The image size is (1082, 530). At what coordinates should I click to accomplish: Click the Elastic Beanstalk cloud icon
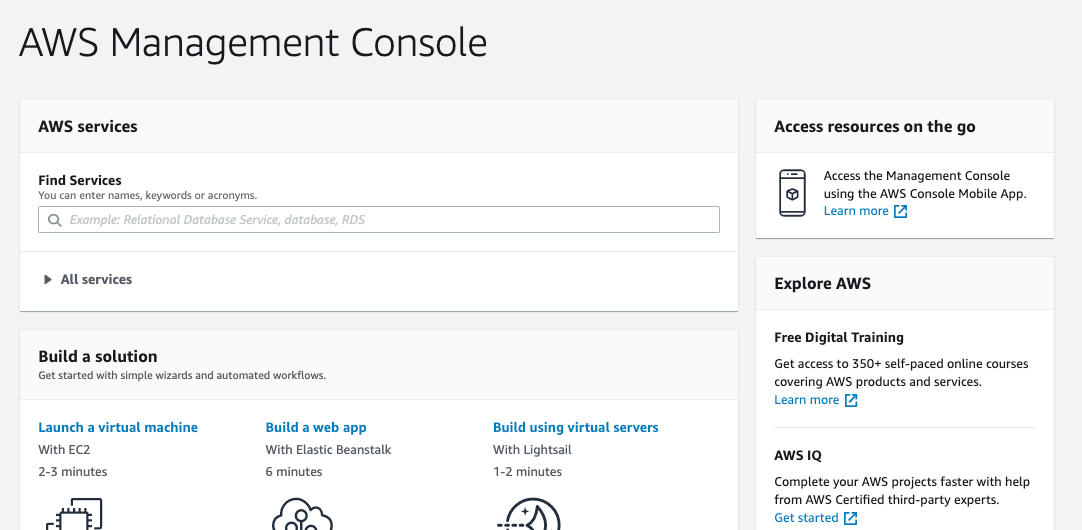click(x=302, y=514)
